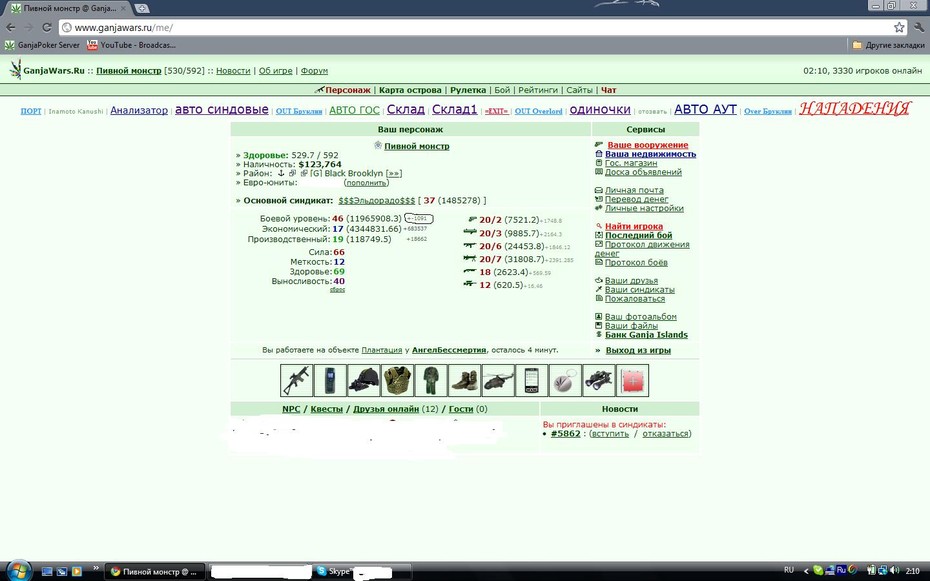Select the binoculars equipment icon
Image resolution: width=930 pixels, height=581 pixels.
599,381
